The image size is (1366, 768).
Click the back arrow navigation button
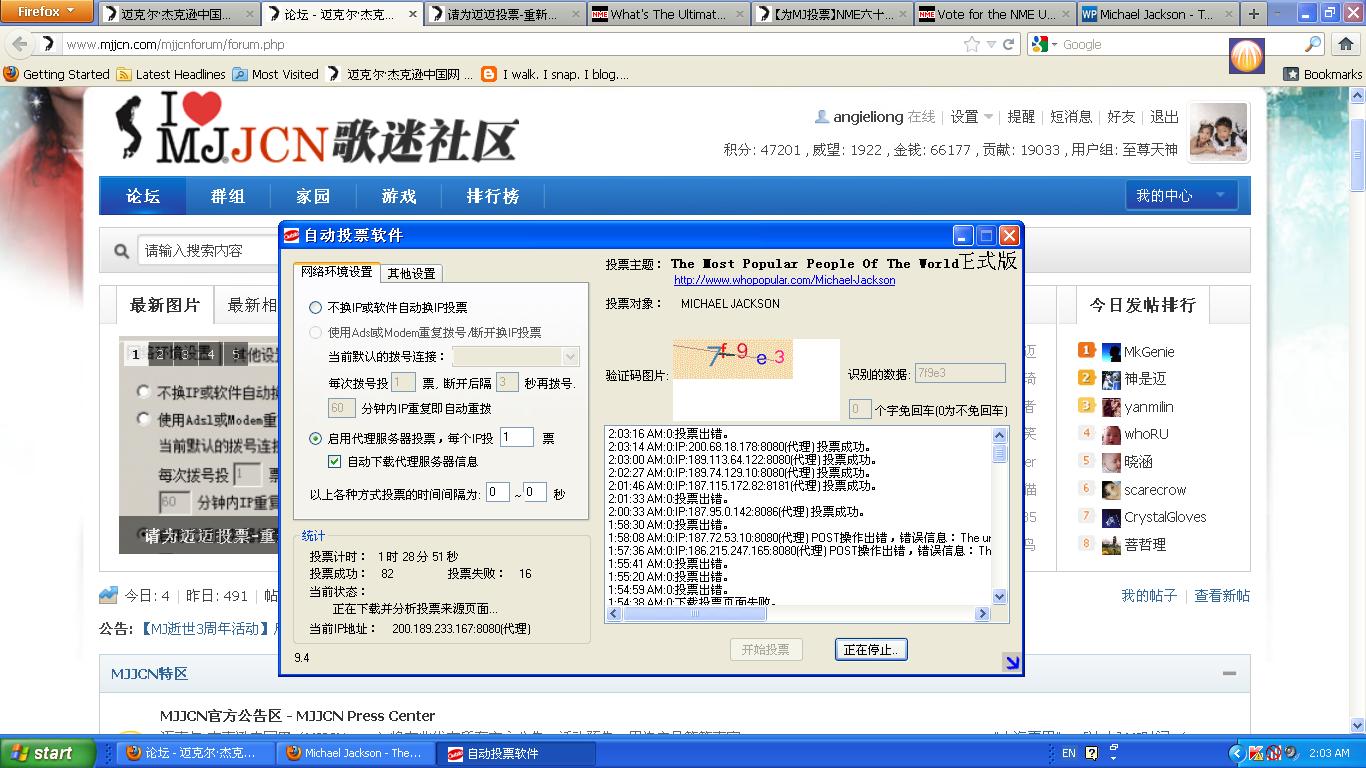pos(19,44)
